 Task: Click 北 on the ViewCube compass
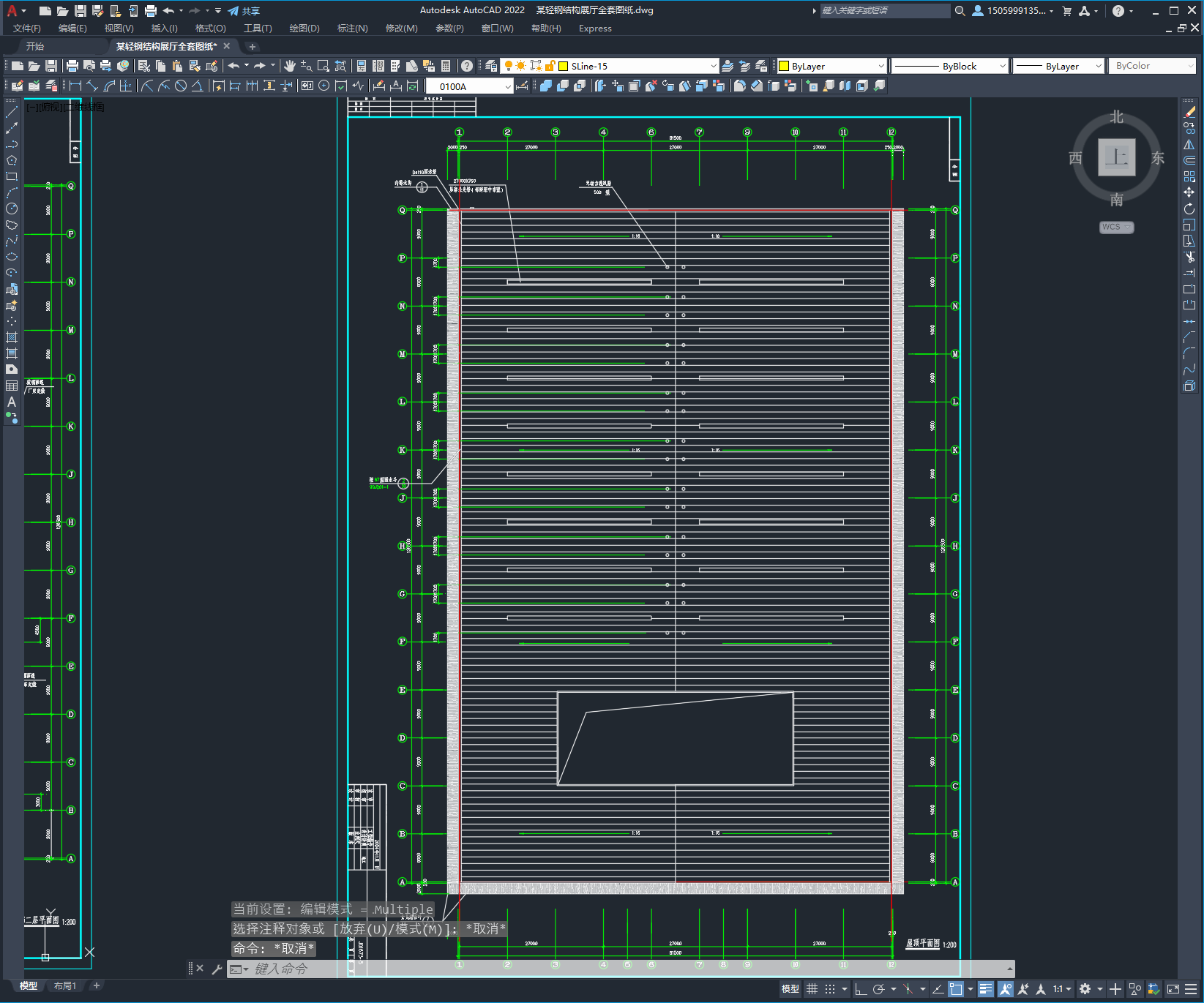click(1116, 117)
